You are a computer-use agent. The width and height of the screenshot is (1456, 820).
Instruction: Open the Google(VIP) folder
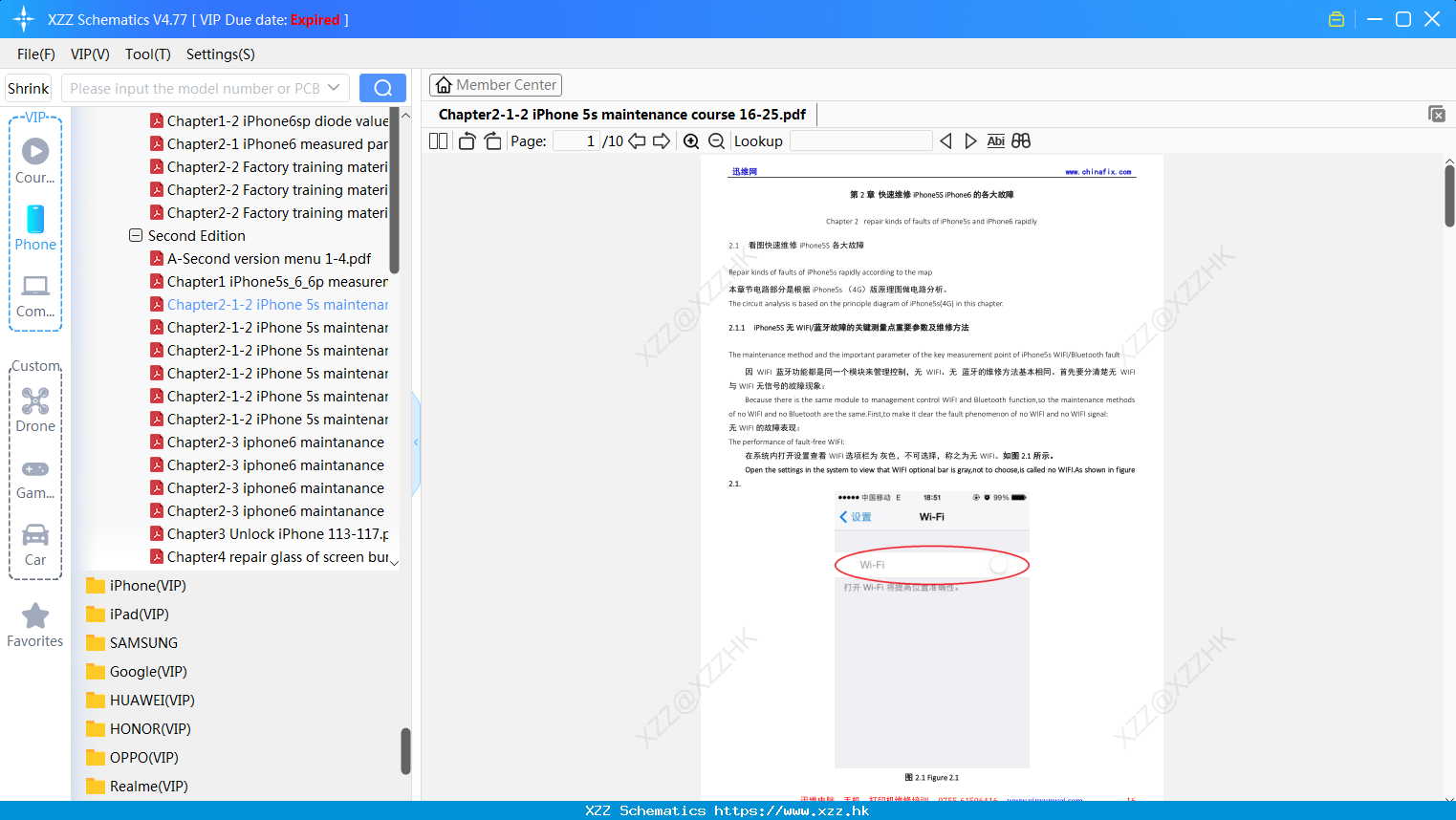tap(137, 672)
